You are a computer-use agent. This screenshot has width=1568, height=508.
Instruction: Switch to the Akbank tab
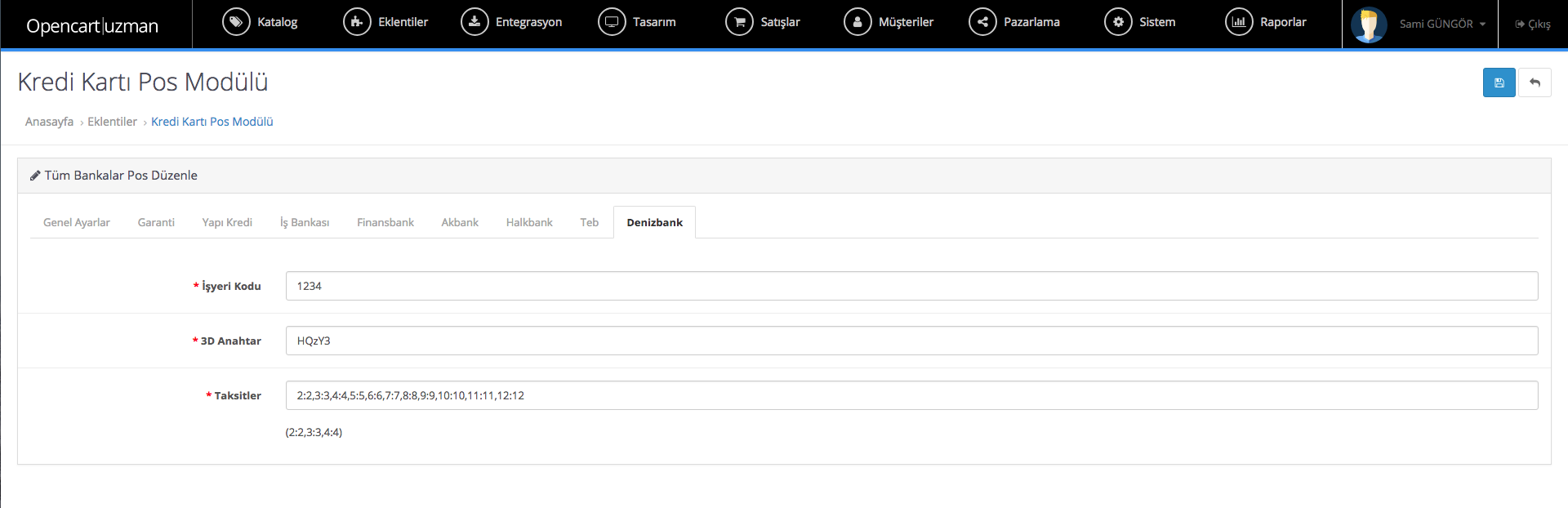pos(460,222)
